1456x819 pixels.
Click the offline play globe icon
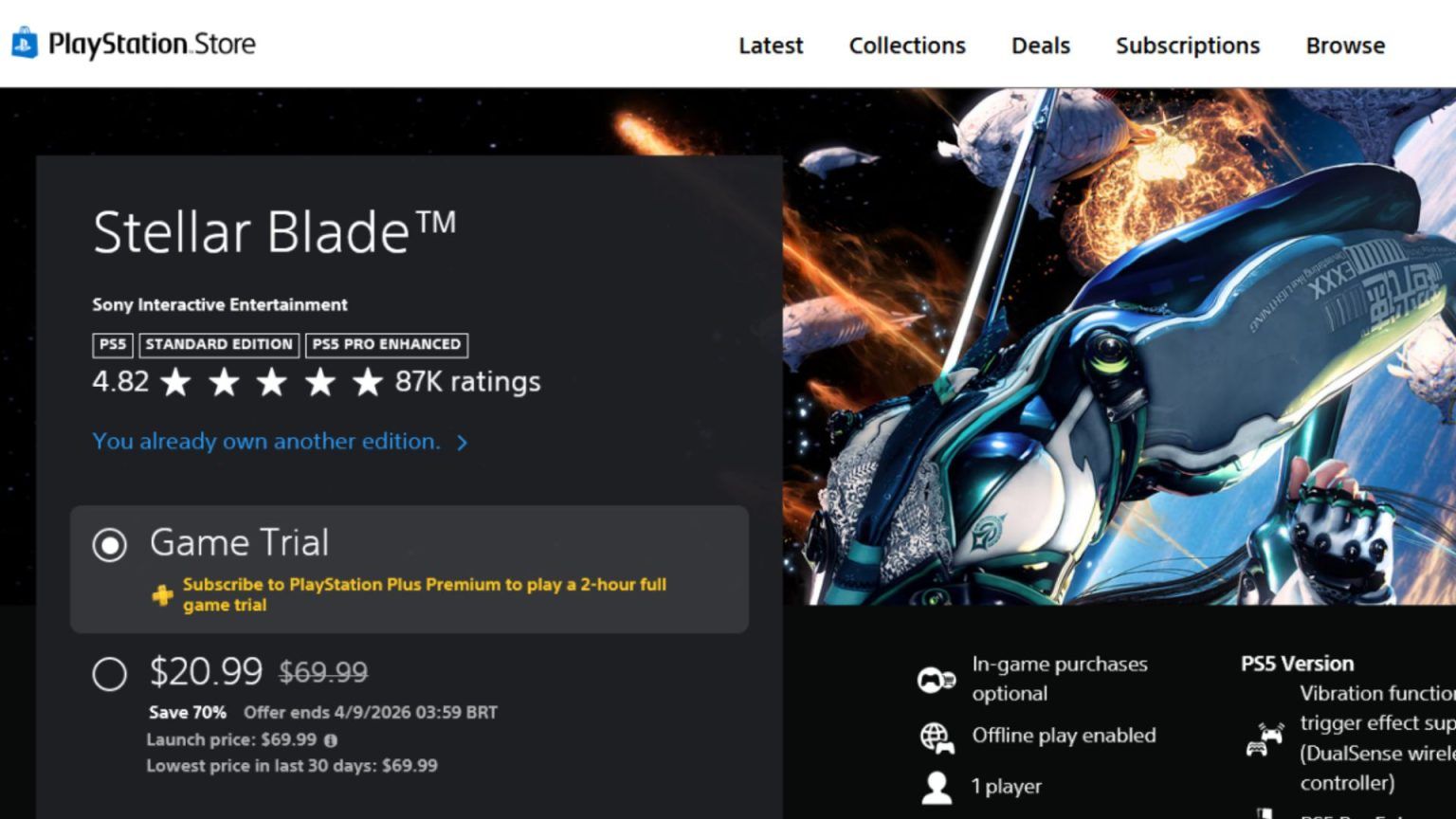click(x=936, y=737)
